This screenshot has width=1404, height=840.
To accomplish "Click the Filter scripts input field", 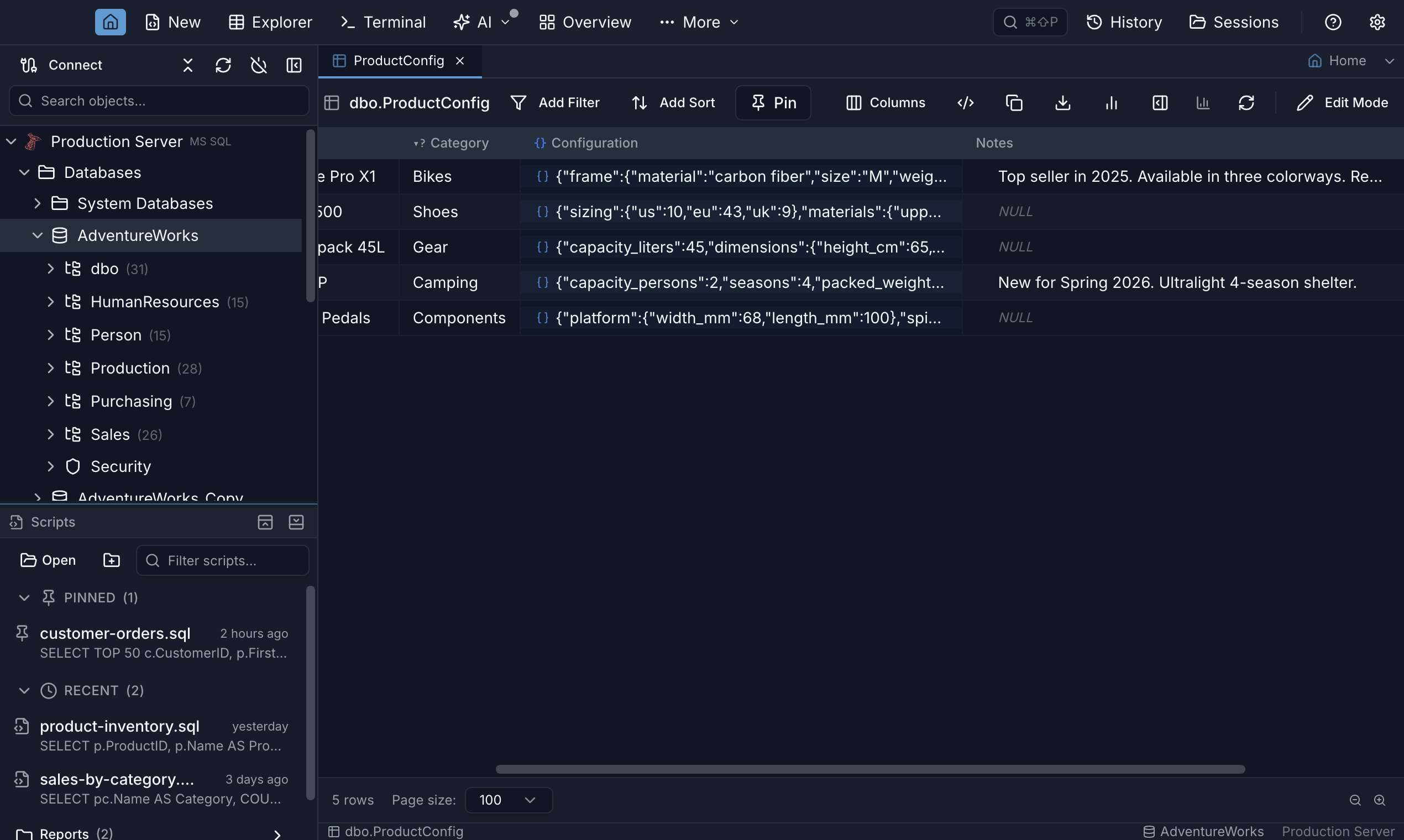I will click(223, 560).
